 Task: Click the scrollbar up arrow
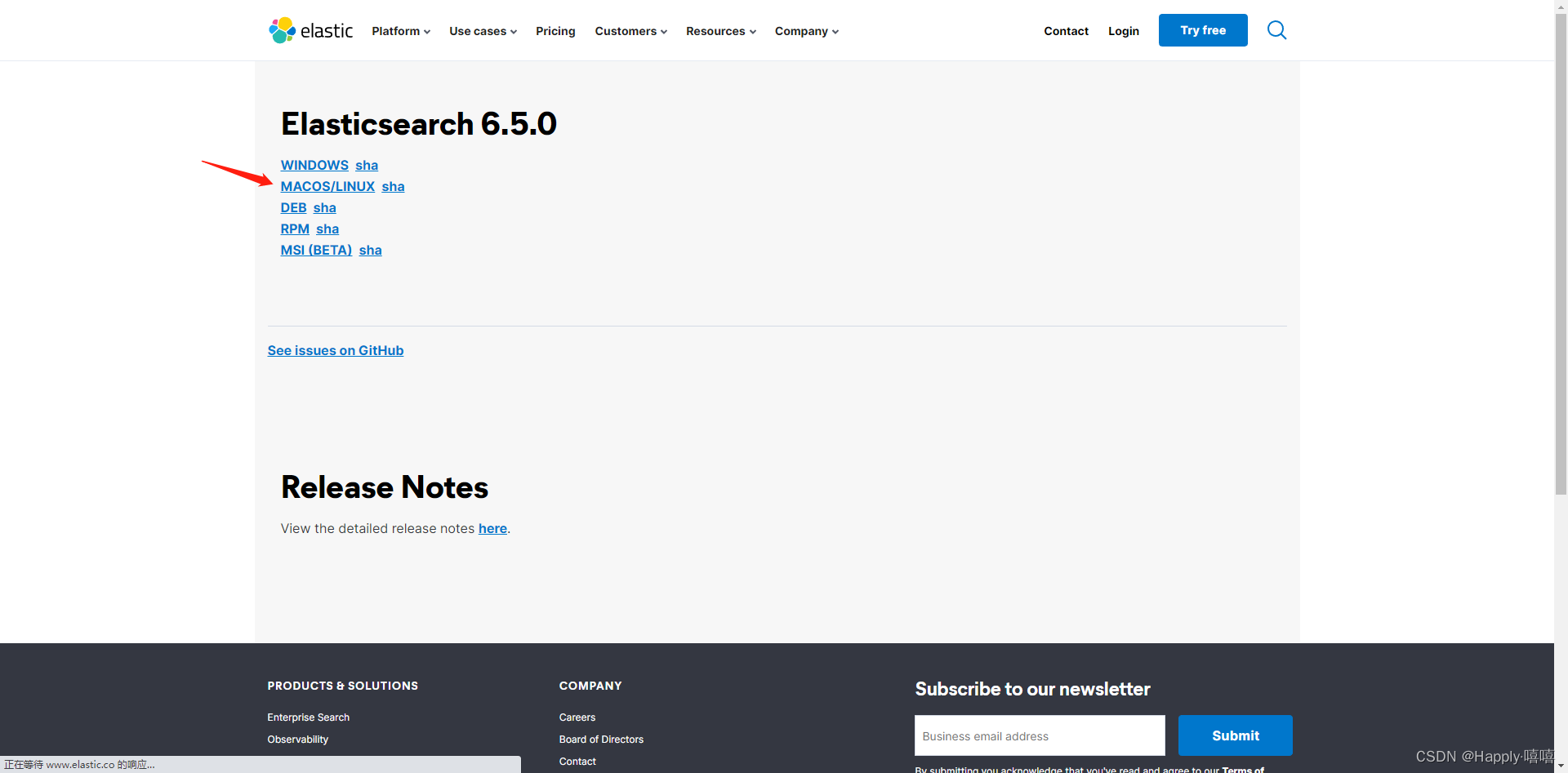(x=1561, y=5)
